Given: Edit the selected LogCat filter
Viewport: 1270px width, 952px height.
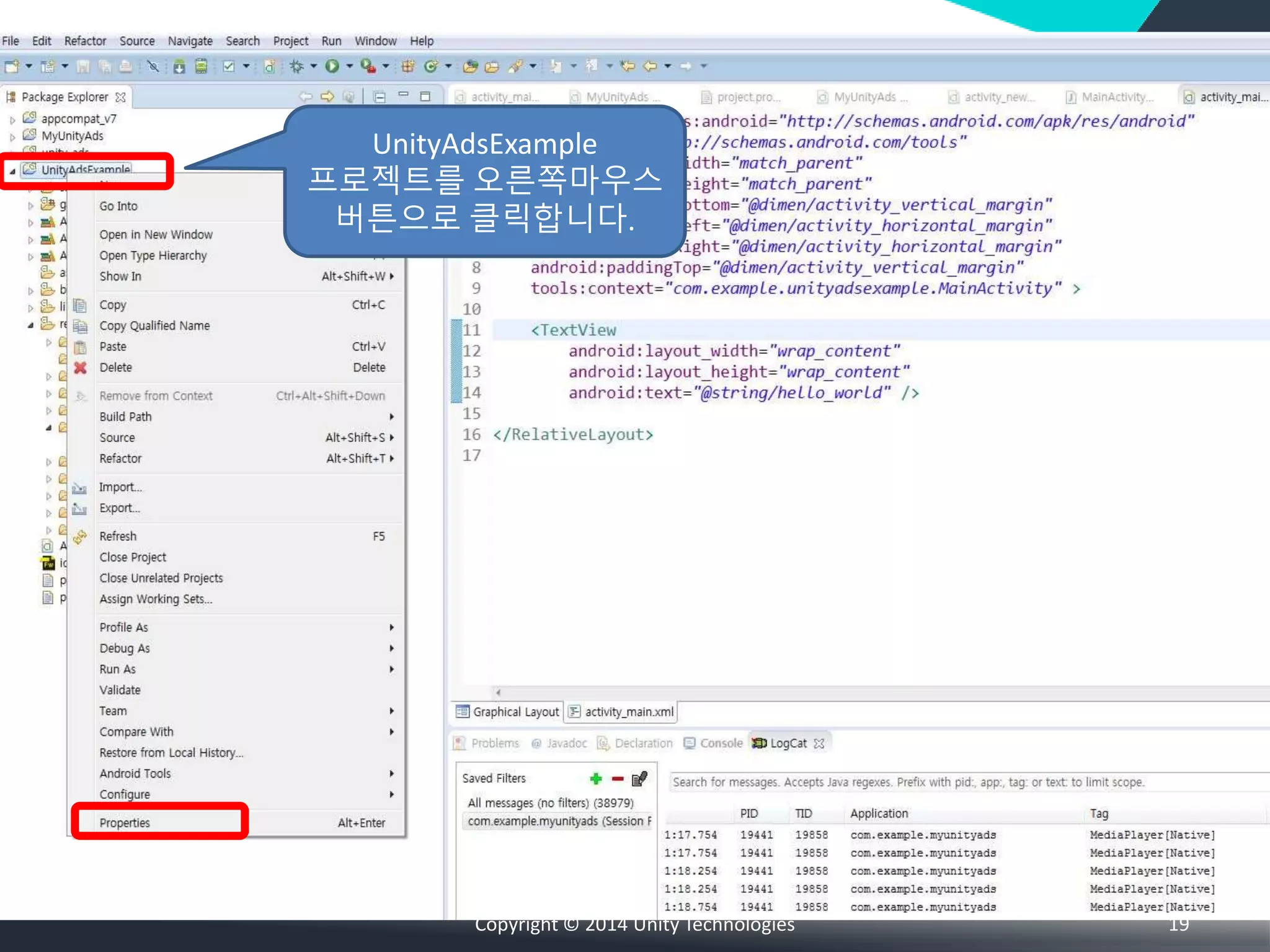Looking at the screenshot, I should coord(639,778).
